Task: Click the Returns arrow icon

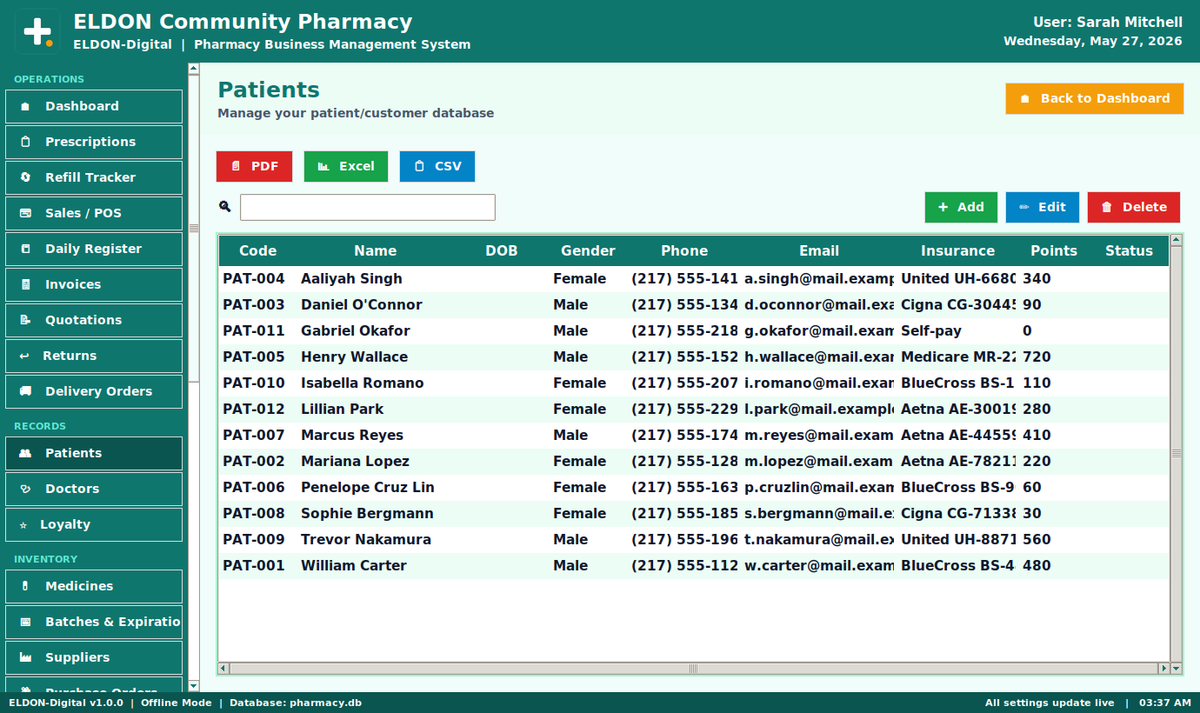Action: tap(24, 356)
